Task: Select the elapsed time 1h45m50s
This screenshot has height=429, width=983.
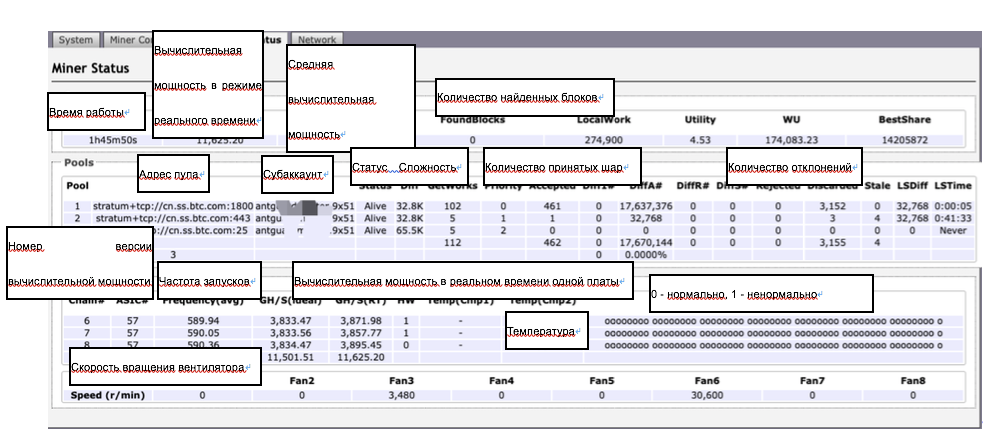Action: [x=112, y=140]
